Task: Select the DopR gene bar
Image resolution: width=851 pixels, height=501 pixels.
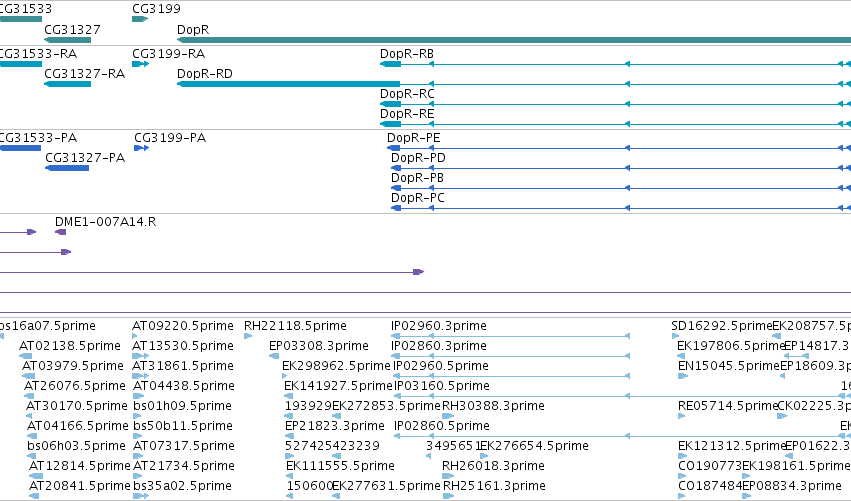Action: [x=514, y=40]
